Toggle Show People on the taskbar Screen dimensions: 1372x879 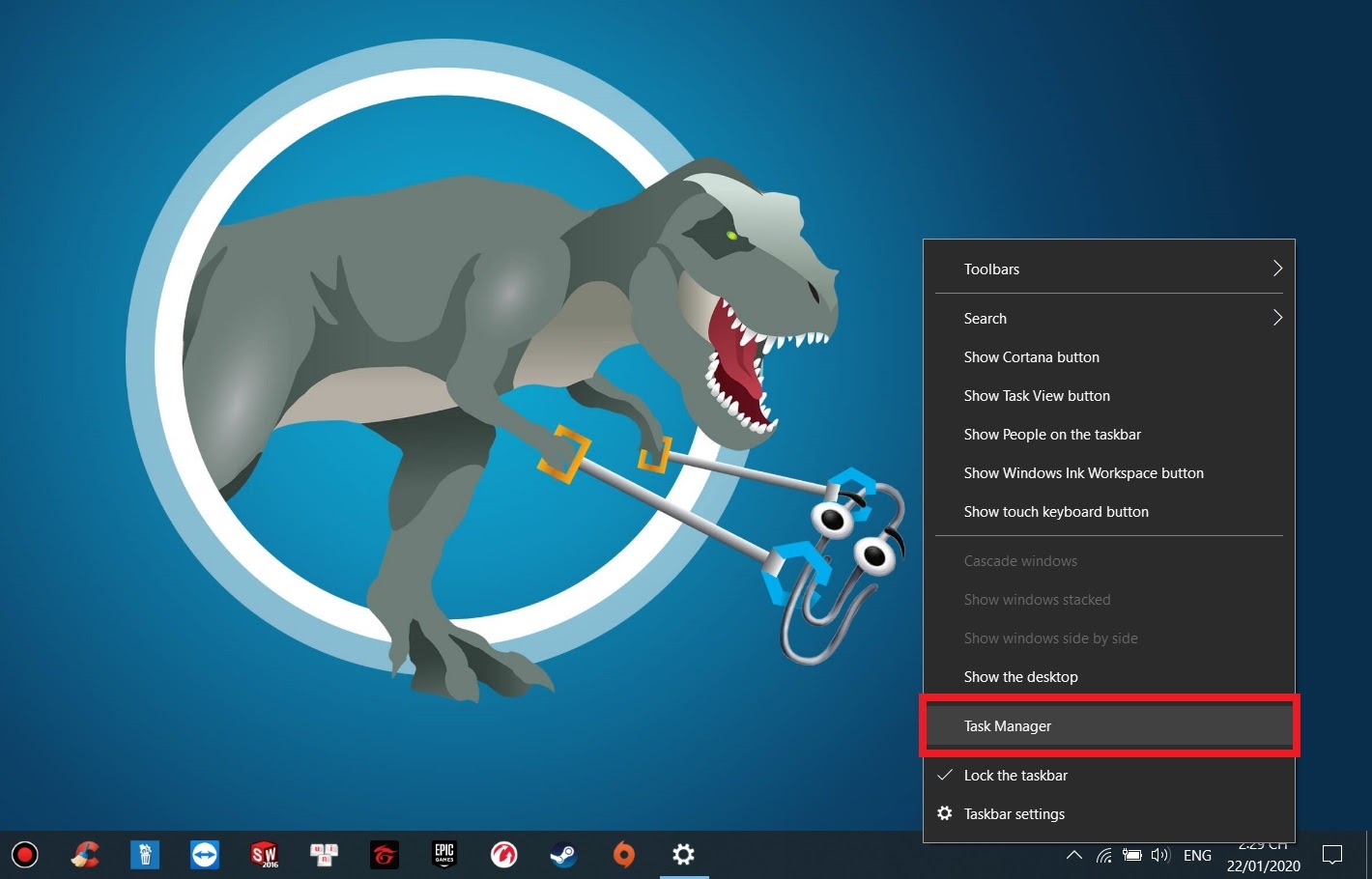click(1109, 435)
